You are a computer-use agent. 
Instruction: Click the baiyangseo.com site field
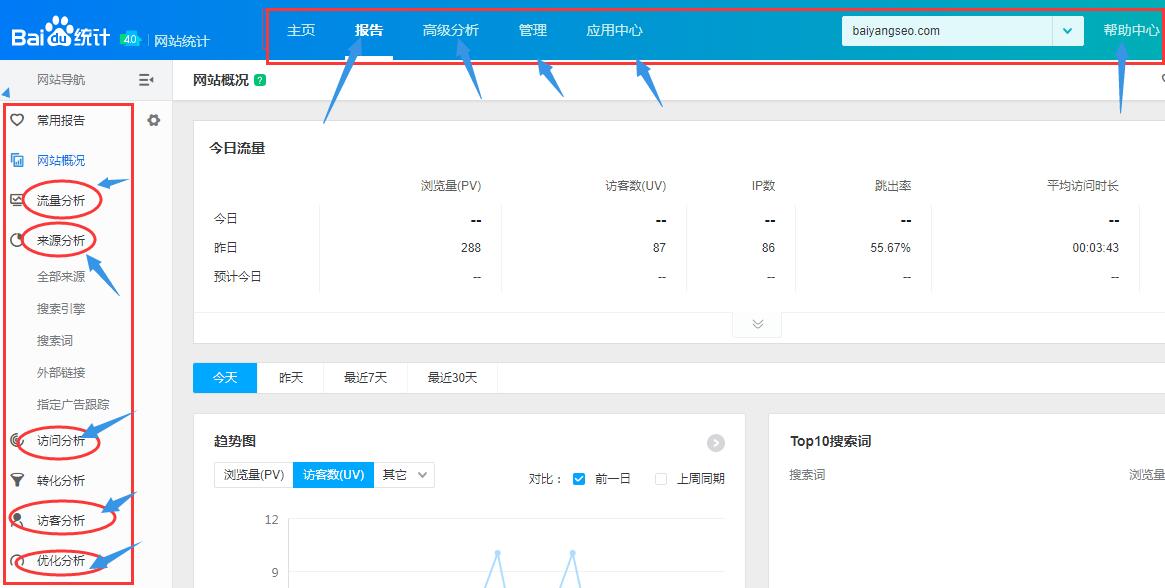[x=947, y=31]
